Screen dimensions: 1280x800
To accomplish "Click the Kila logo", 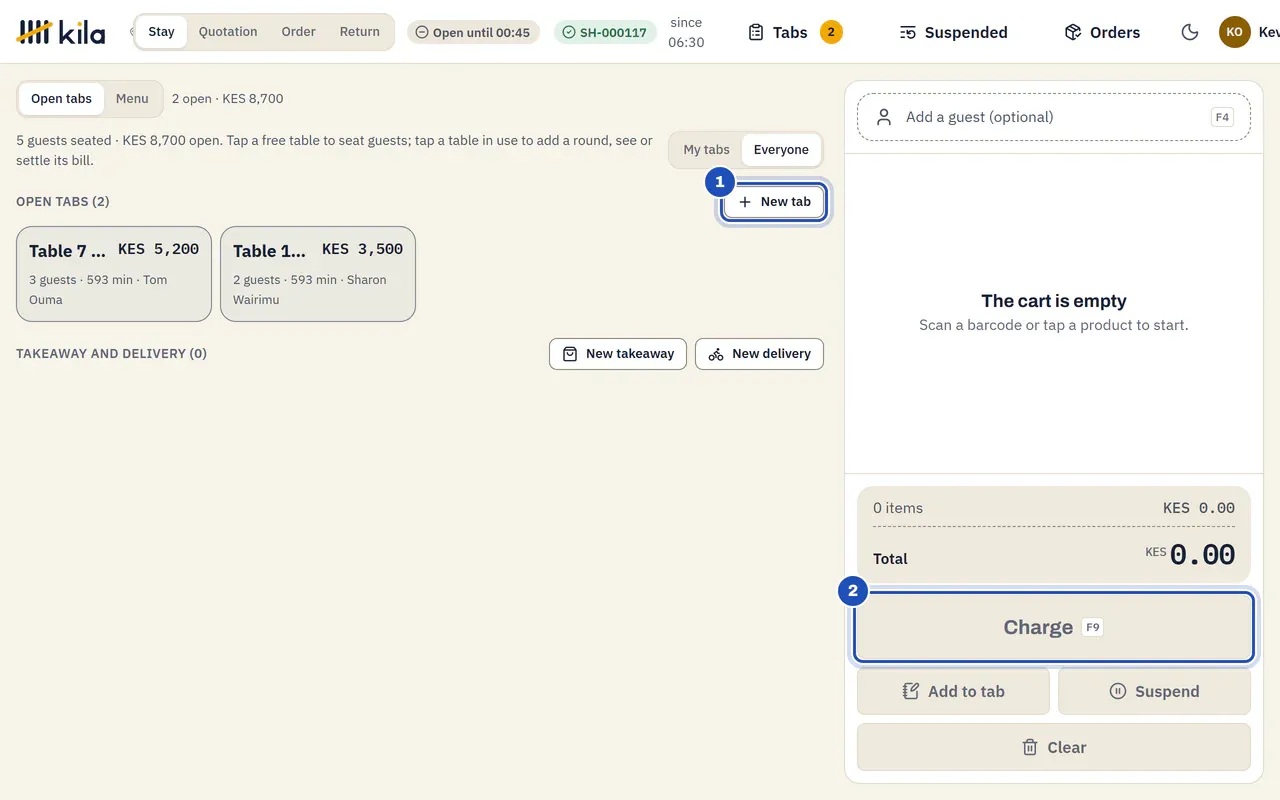I will point(61,32).
